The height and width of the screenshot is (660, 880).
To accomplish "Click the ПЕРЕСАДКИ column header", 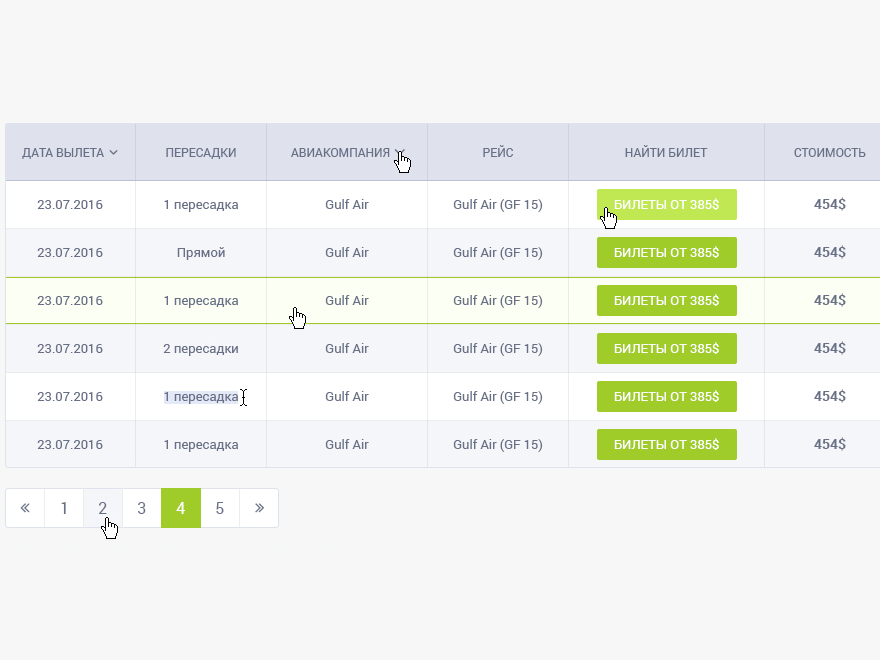I will click(x=201, y=153).
